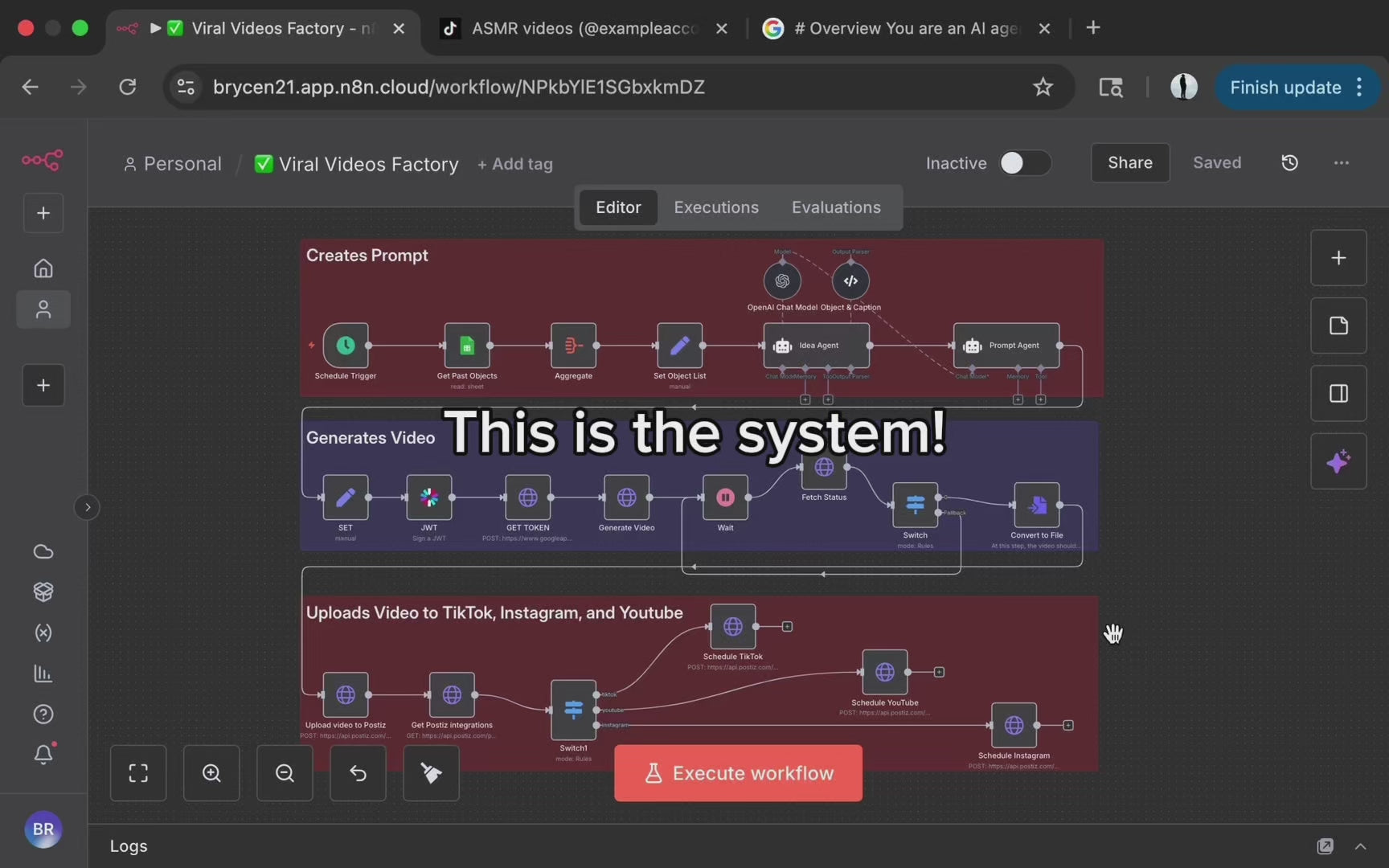Click the Share button
1389x868 pixels.
(x=1129, y=163)
